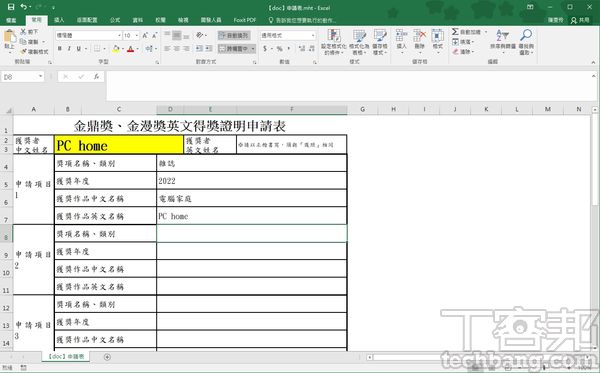Click the Share button
Image resolution: width=600 pixels, height=373 pixels.
click(580, 20)
